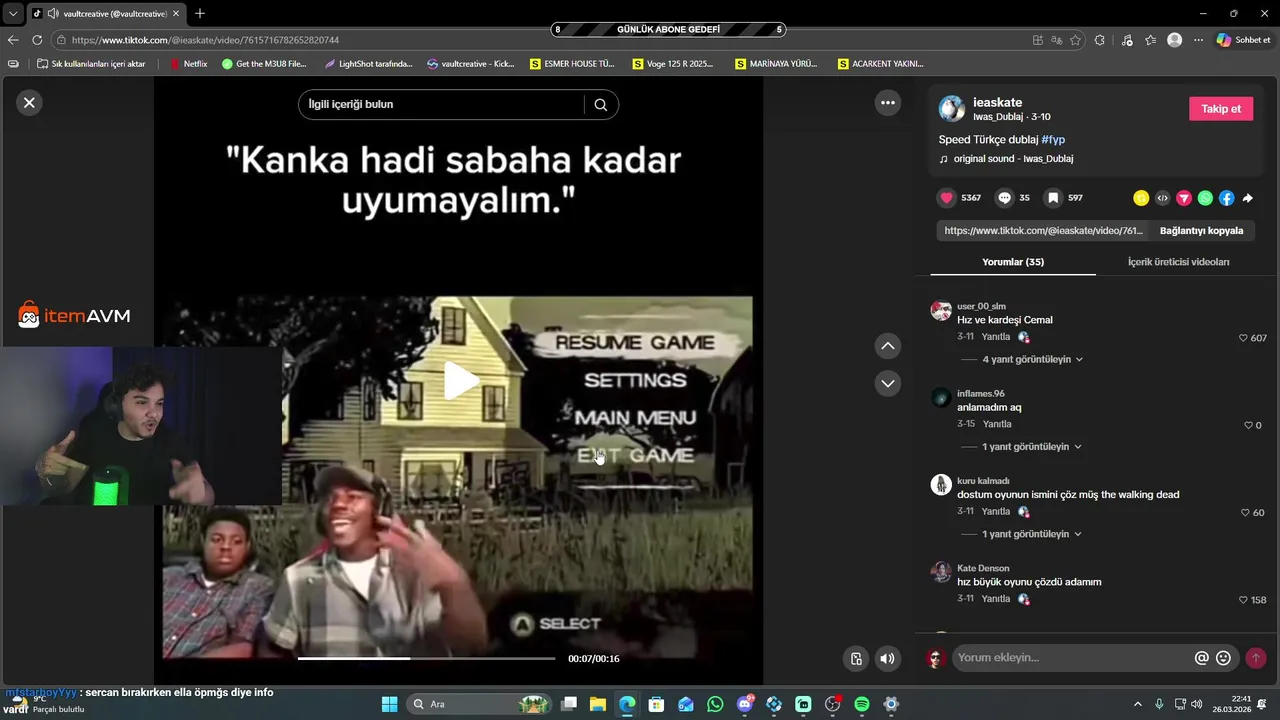Screen dimensions: 1280x720
Task: Get embed code via the embed icon
Action: pos(1162,198)
